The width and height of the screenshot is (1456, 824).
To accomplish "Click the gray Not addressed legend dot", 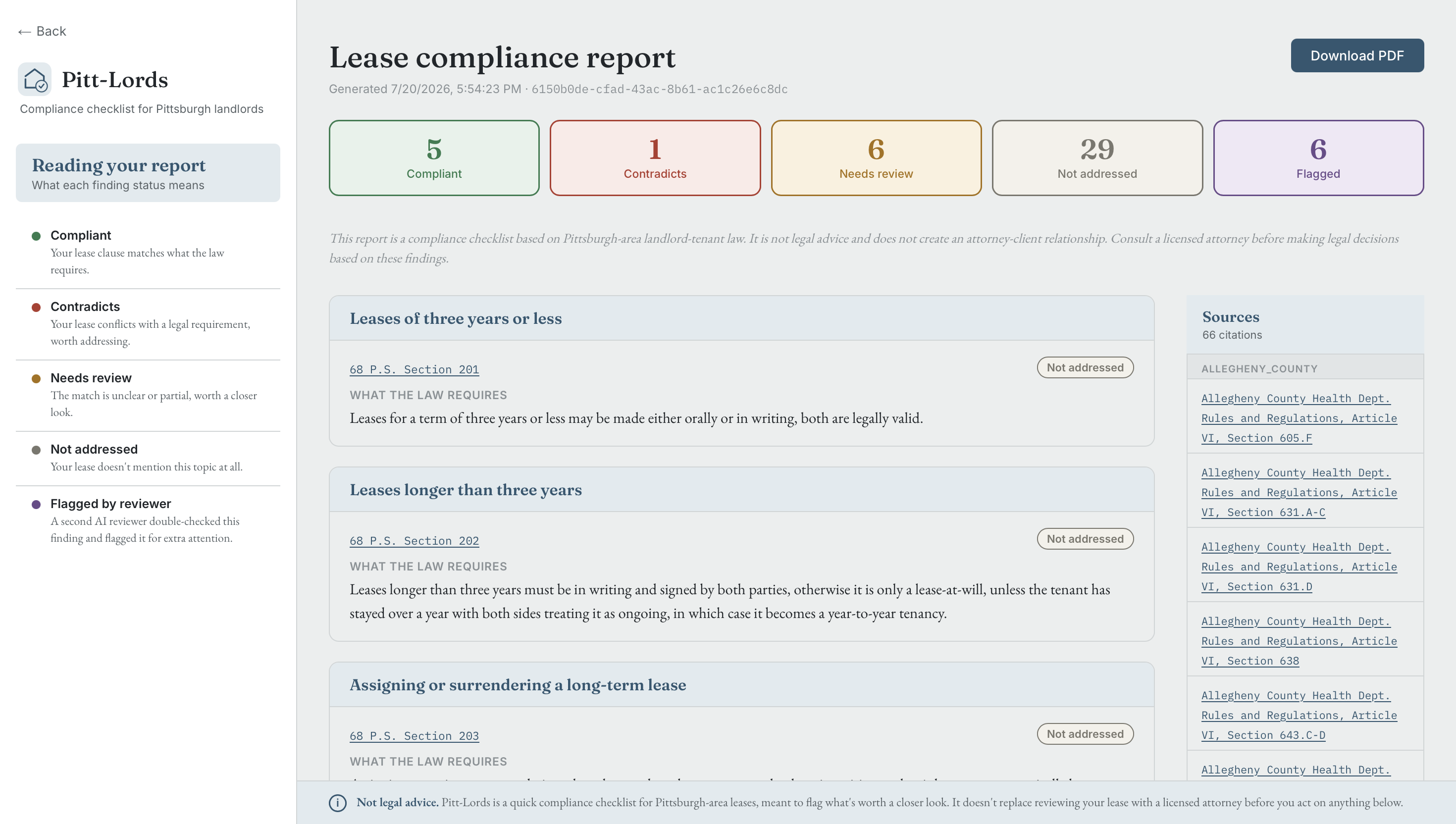I will tap(36, 450).
